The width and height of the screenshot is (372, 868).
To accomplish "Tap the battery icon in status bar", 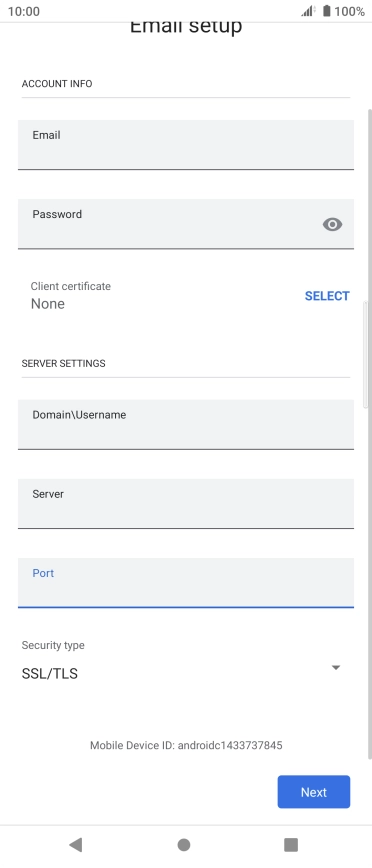I will tap(327, 11).
